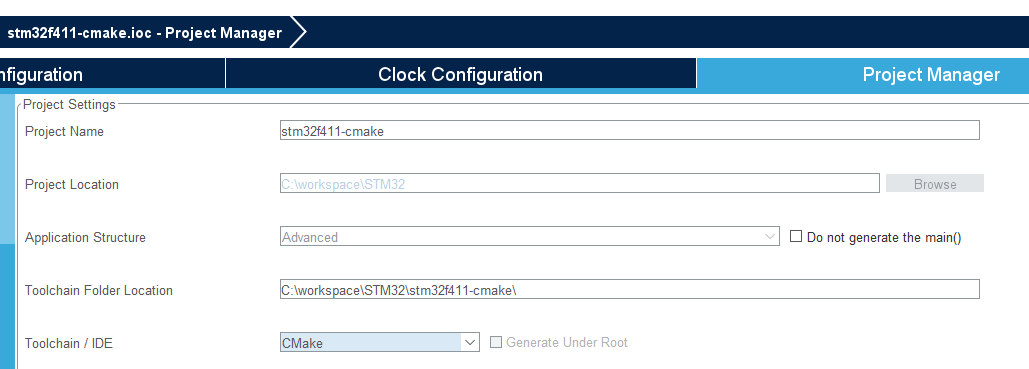Viewport: 1029px width, 369px height.
Task: Click into the Project Name input field
Action: click(629, 131)
